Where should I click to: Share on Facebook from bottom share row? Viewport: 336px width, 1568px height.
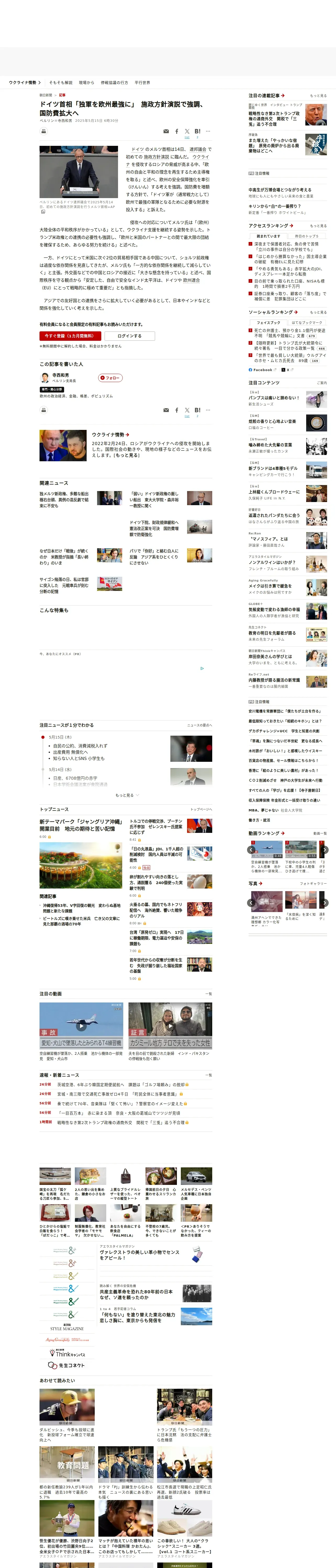pyautogui.click(x=177, y=410)
